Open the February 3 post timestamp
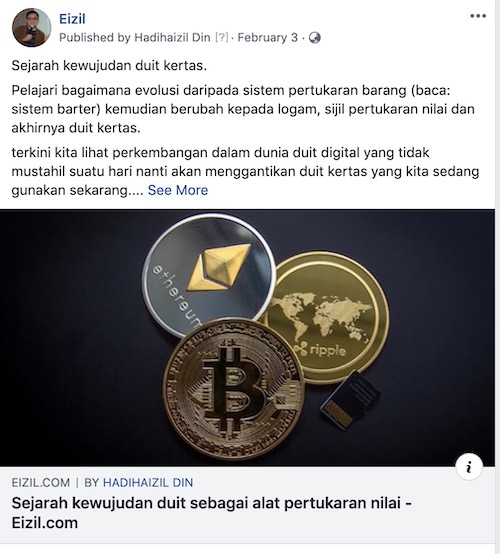Viewport: 500px width, 554px height. 267,37
